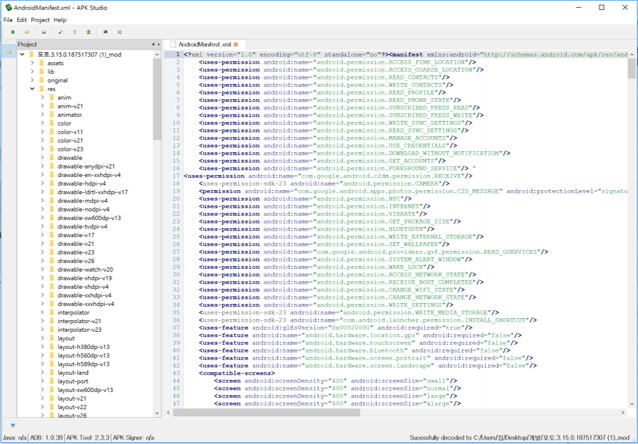Image resolution: width=638 pixels, height=444 pixels.
Task: Close the AndroidManifest.xml tab via red icon
Action: tap(236, 44)
